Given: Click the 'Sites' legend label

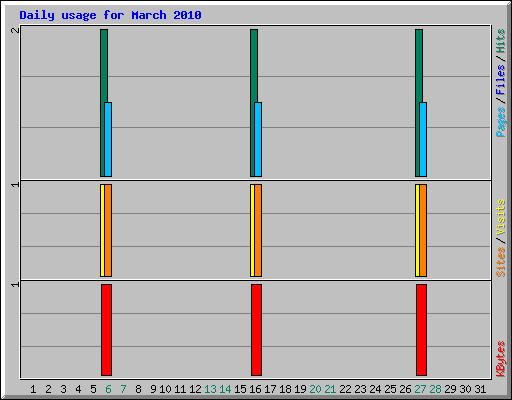Looking at the screenshot, I should 501,262.
